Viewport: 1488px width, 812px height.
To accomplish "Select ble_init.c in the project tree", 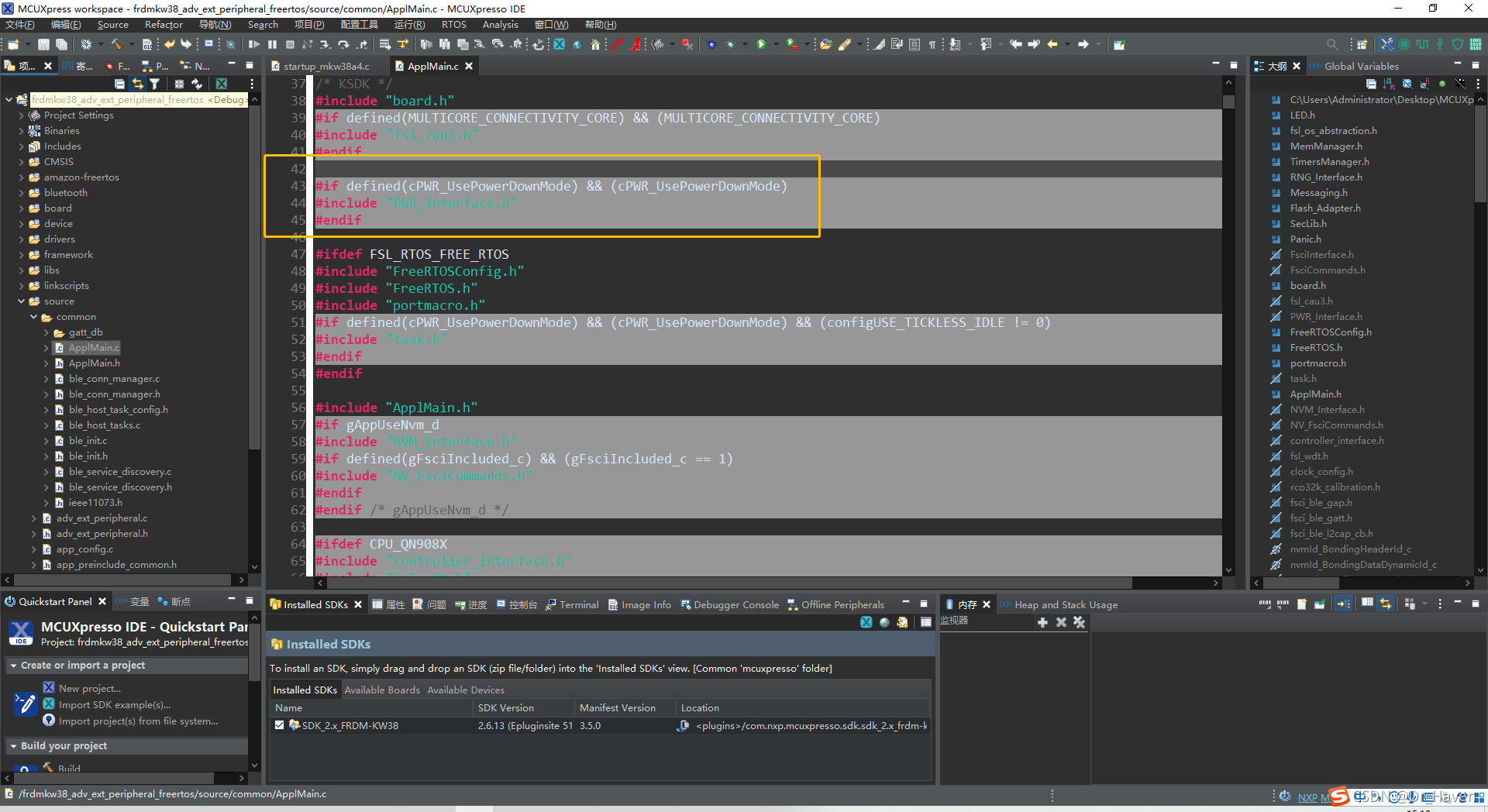I will click(88, 441).
